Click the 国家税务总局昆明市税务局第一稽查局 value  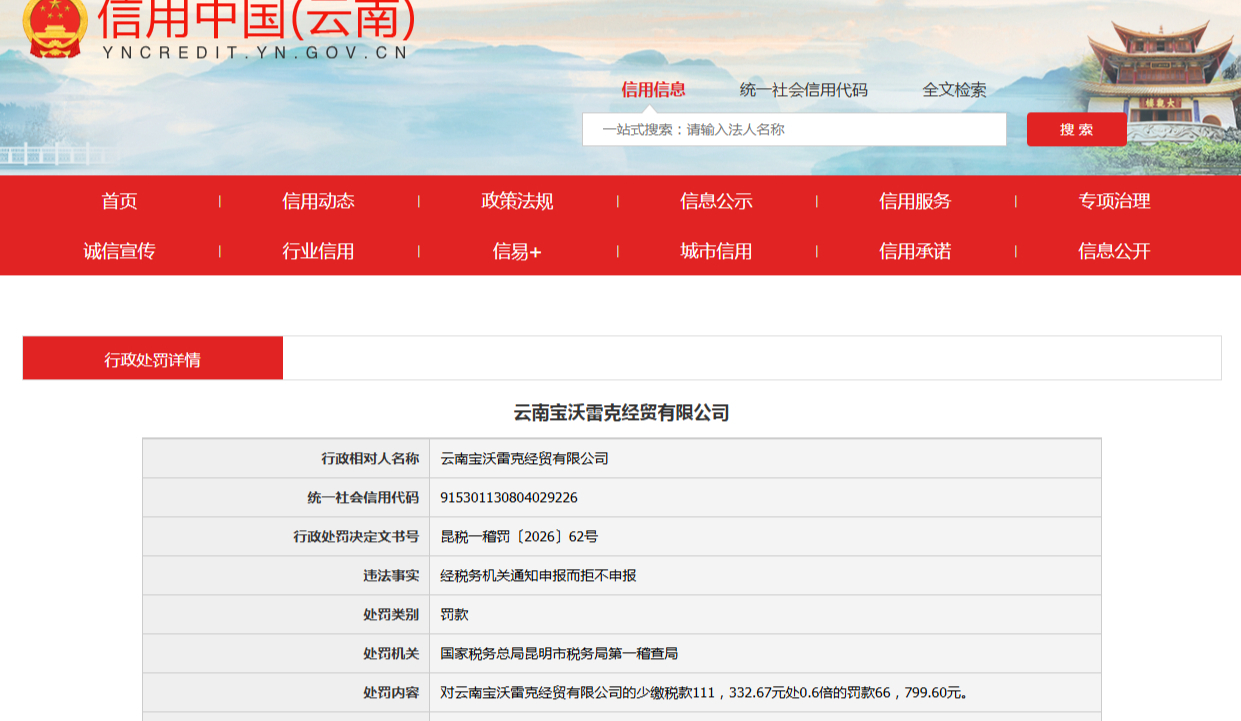point(559,653)
